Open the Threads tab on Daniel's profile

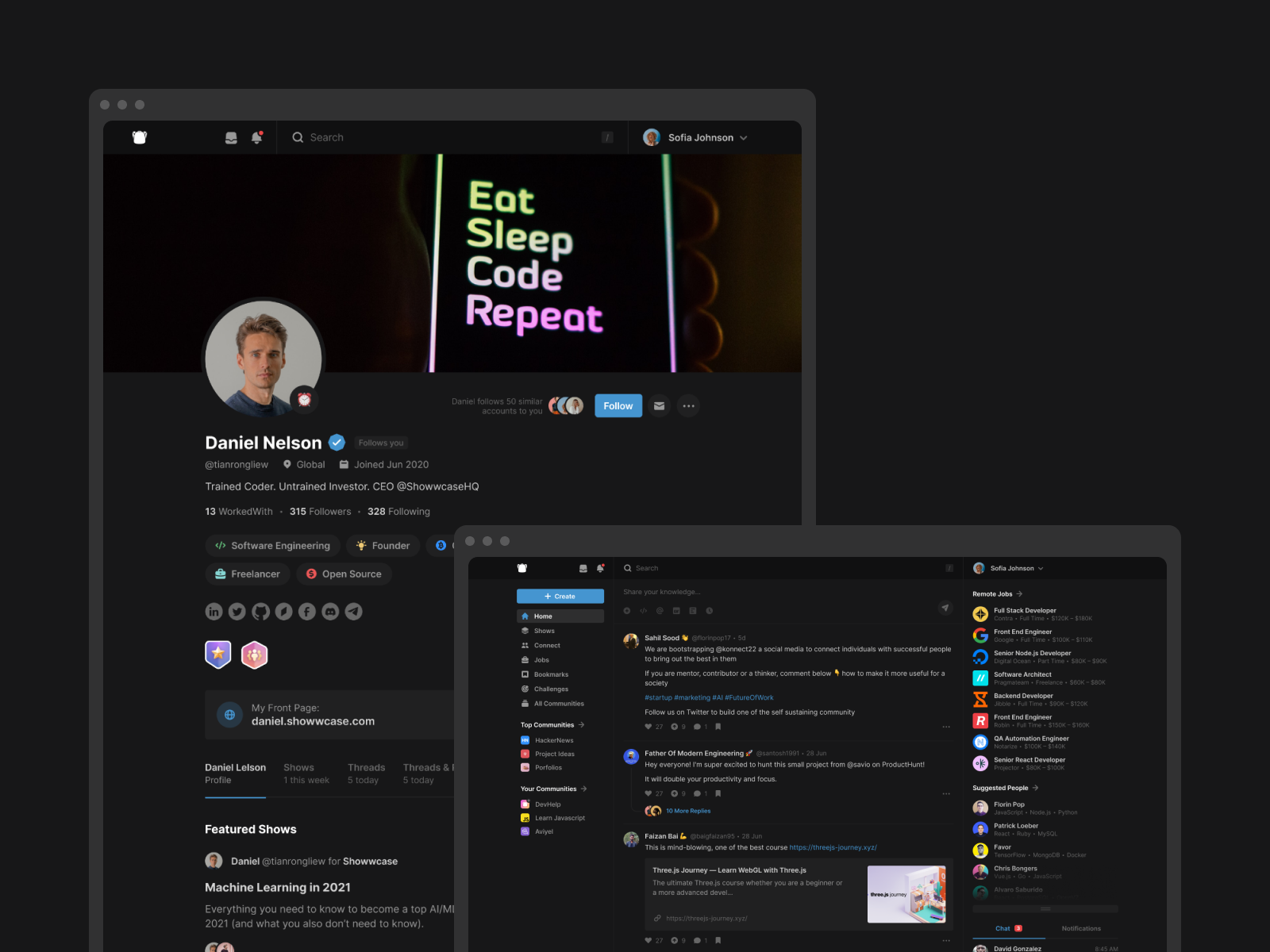coord(366,773)
